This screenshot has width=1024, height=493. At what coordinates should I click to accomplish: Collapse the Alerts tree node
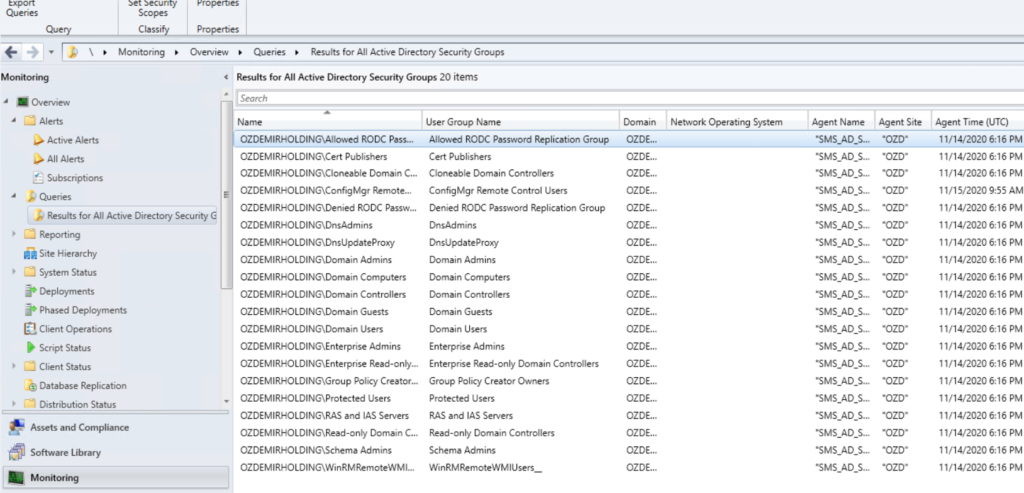pyautogui.click(x=14, y=121)
